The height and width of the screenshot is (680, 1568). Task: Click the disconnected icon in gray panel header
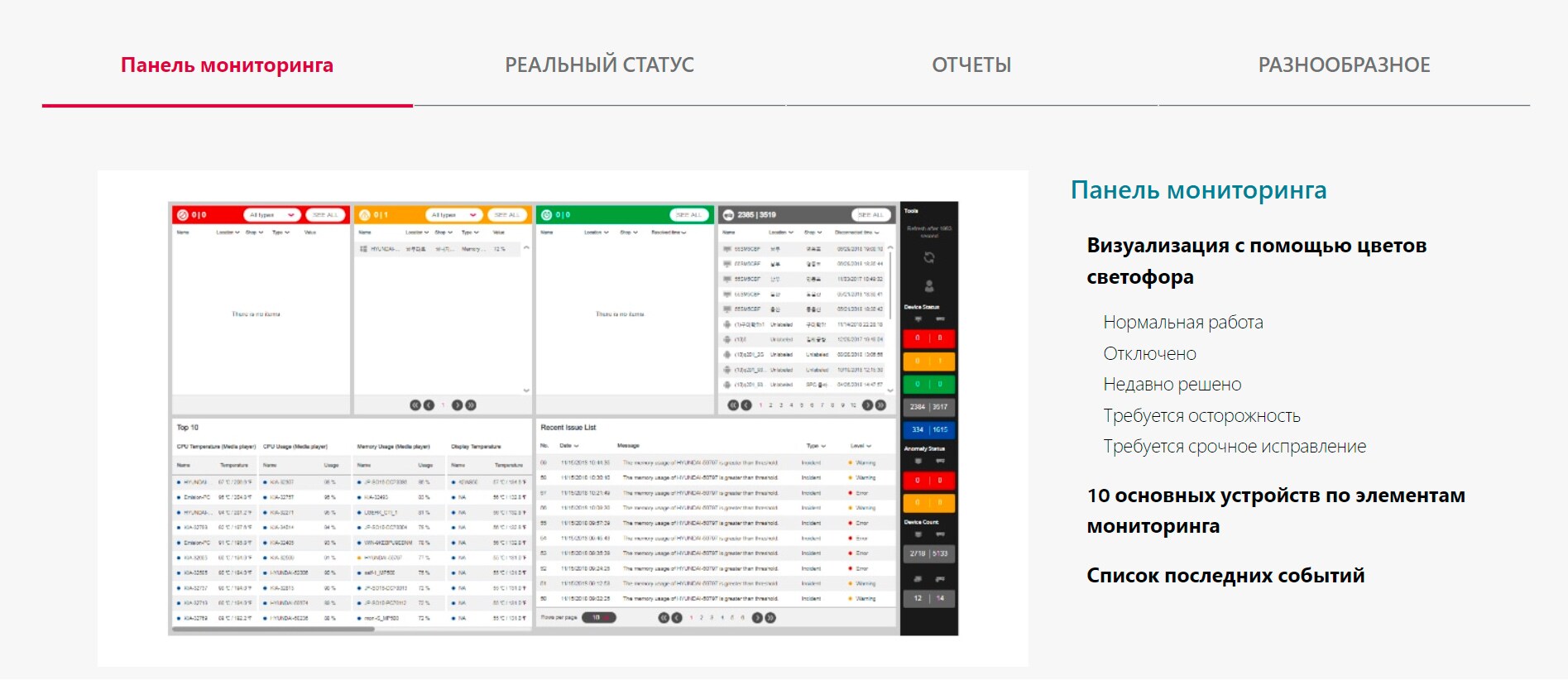pos(729,215)
